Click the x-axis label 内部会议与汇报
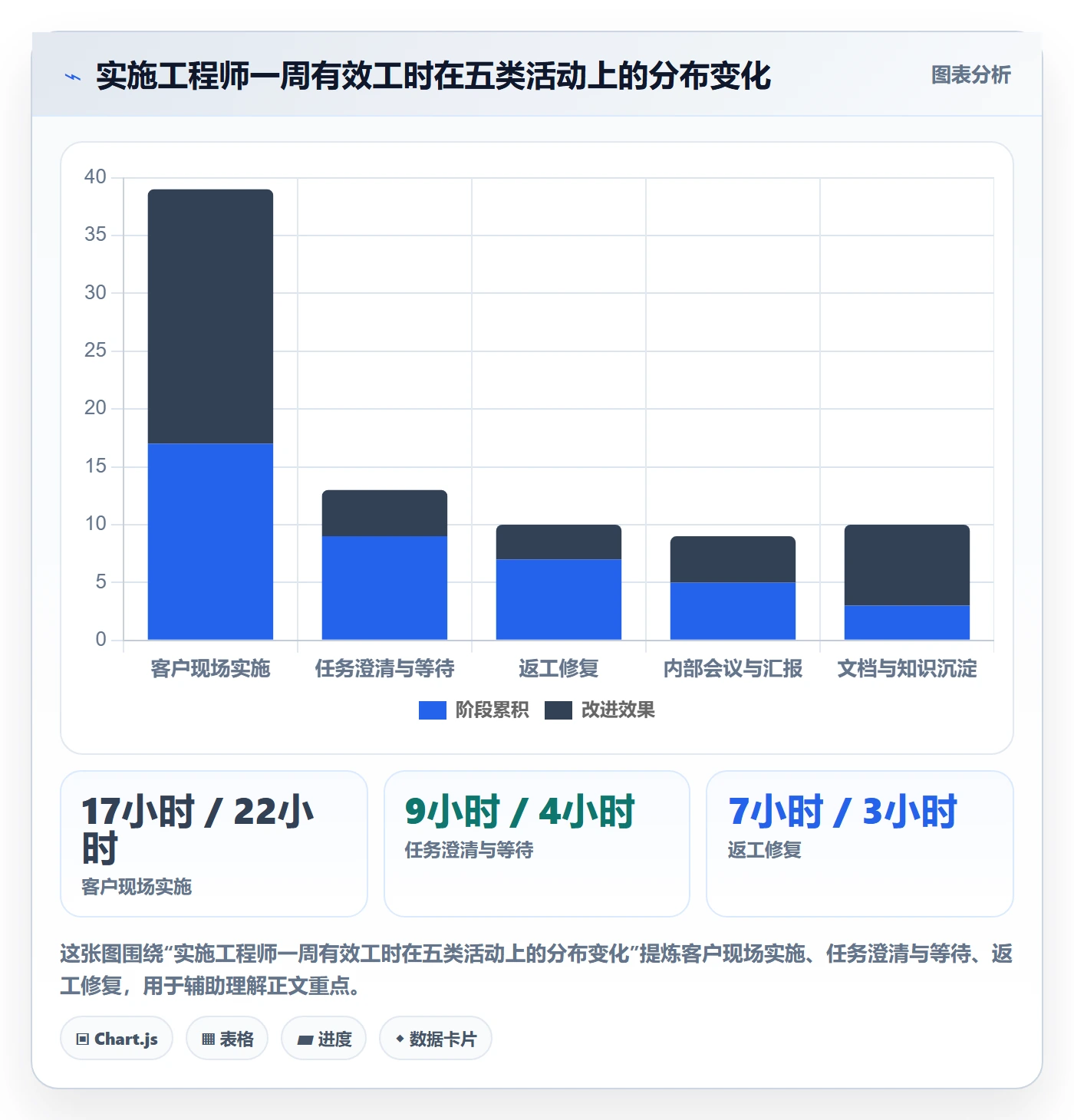The width and height of the screenshot is (1074, 1120). [x=733, y=669]
